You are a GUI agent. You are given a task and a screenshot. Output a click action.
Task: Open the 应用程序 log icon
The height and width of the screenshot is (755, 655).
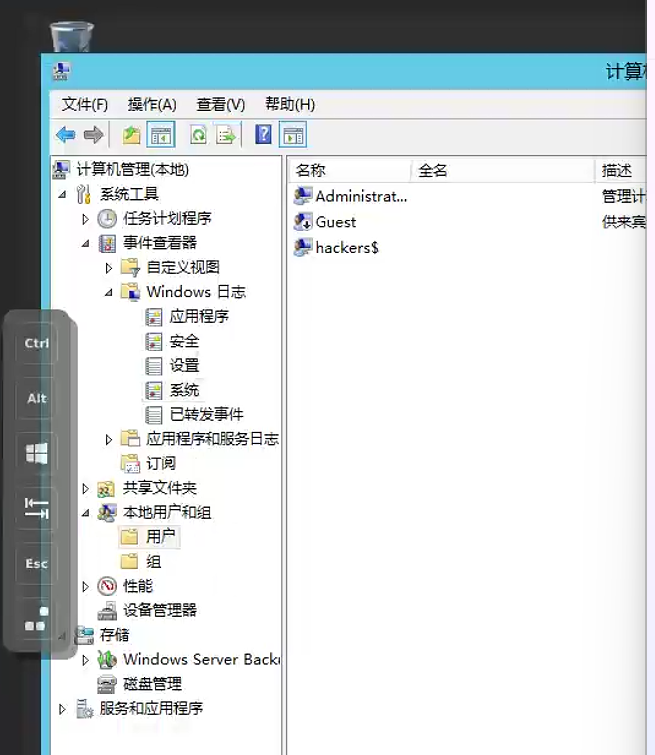point(154,316)
